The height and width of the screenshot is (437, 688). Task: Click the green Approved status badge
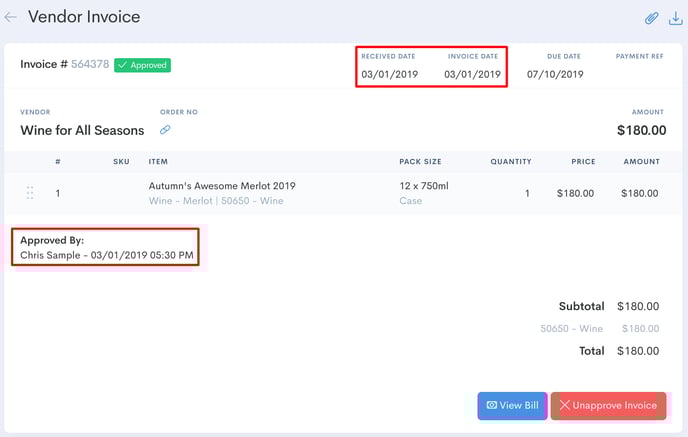(143, 65)
